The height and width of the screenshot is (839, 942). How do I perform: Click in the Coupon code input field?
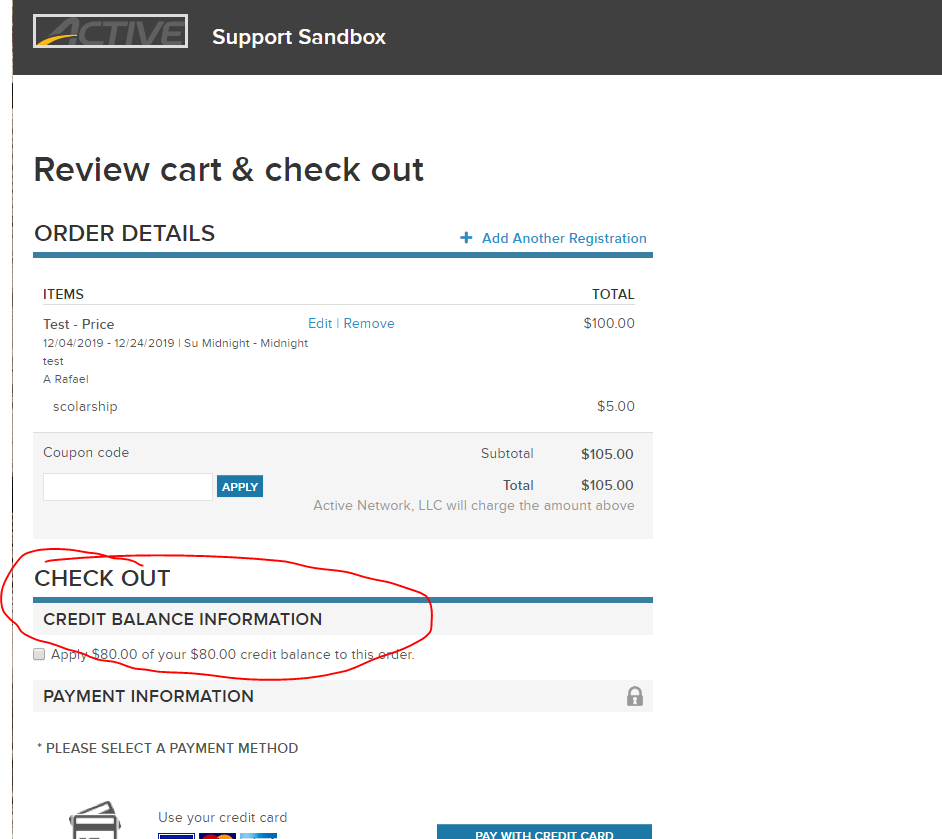(127, 485)
